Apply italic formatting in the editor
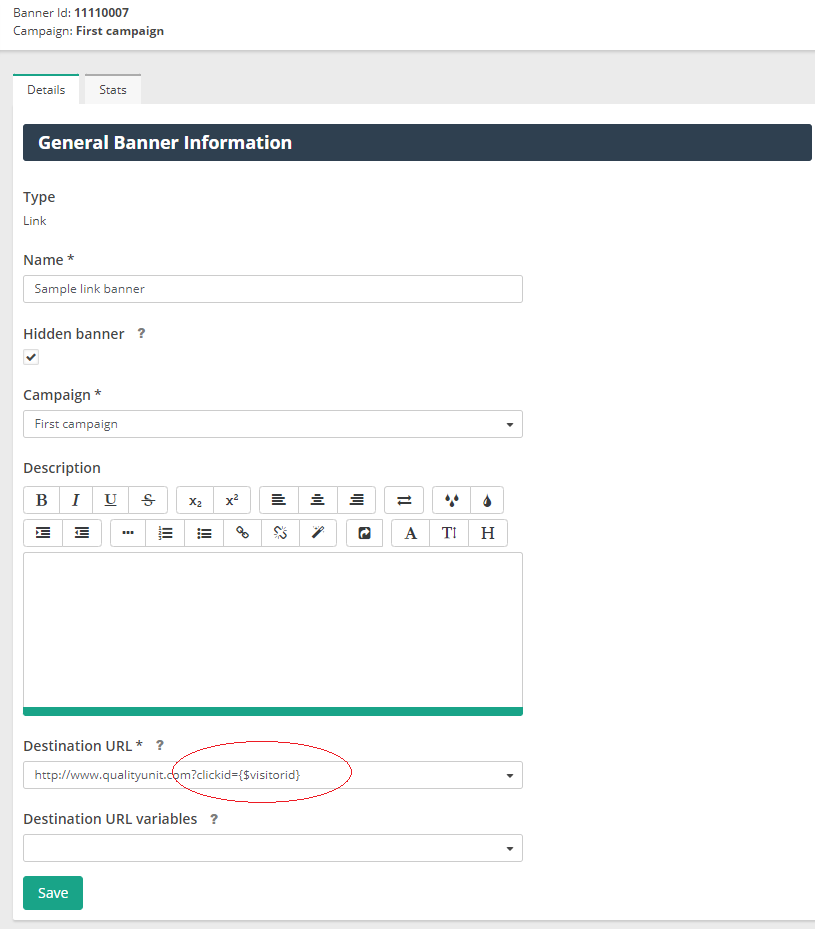This screenshot has height=929, width=815. [75, 500]
